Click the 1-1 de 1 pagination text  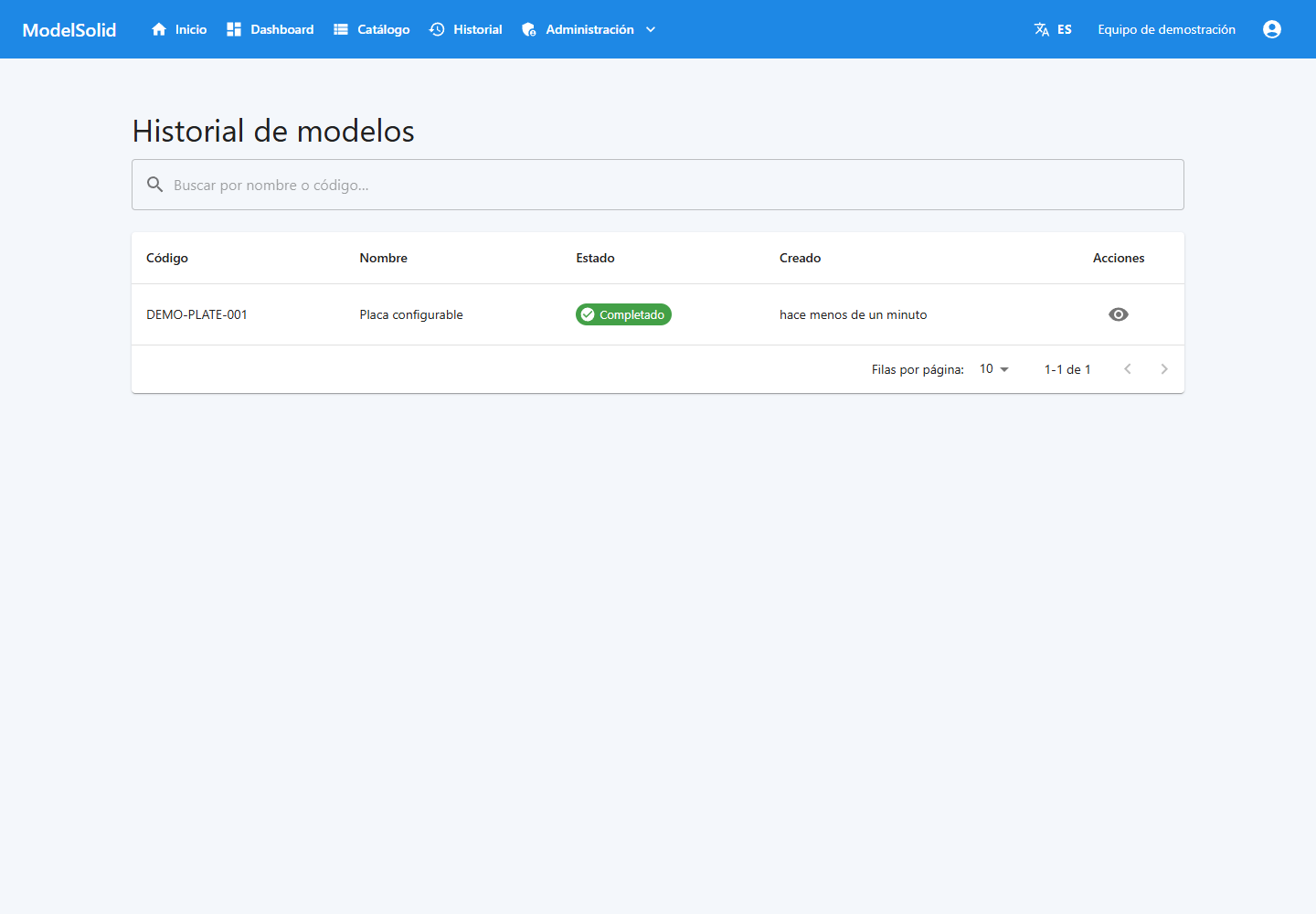1067,369
